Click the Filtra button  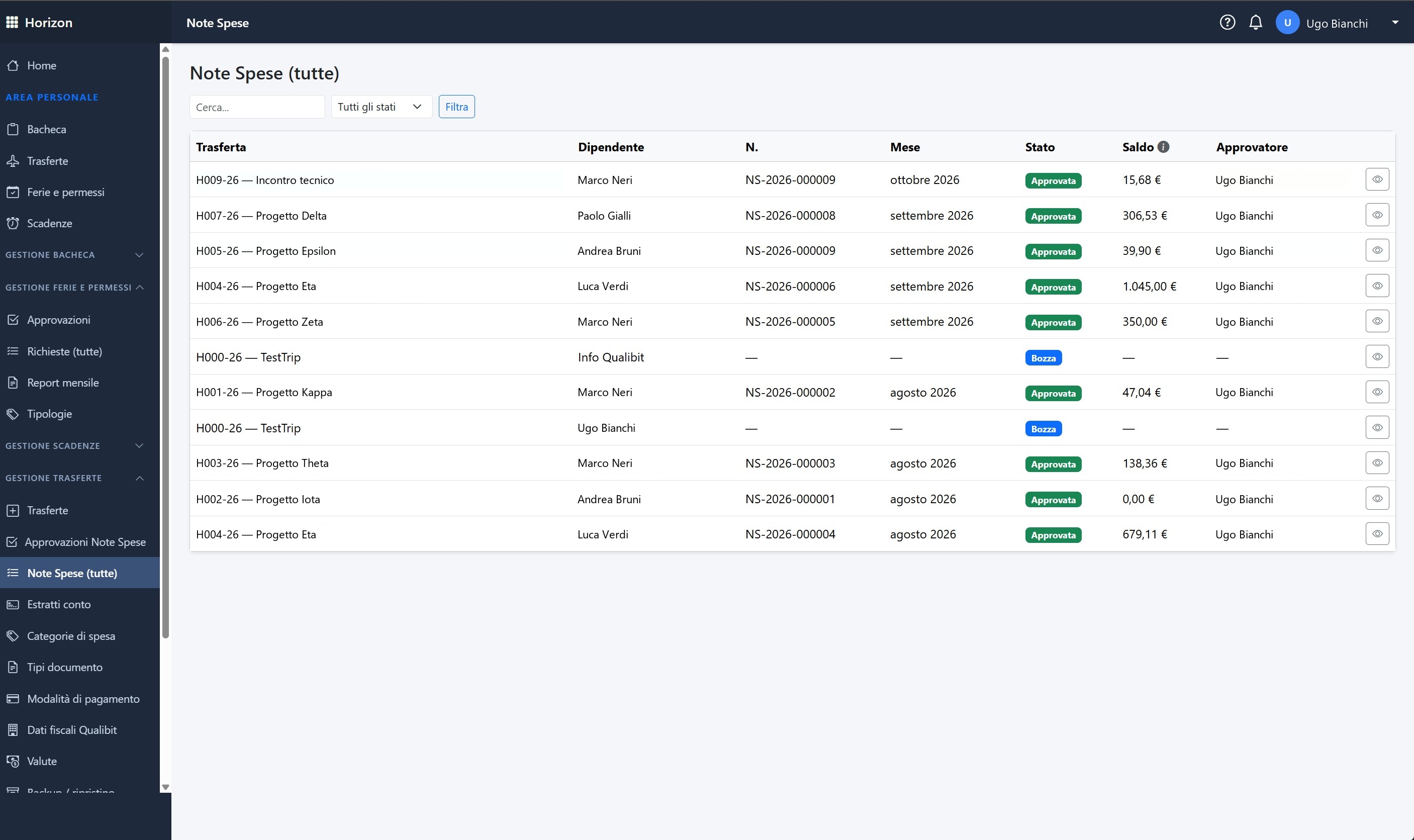456,107
